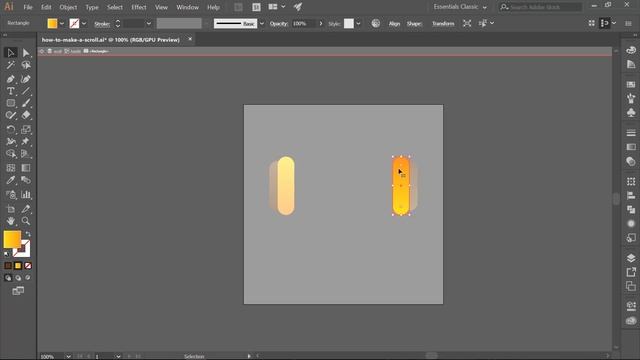Select the Gradient tool

26,168
